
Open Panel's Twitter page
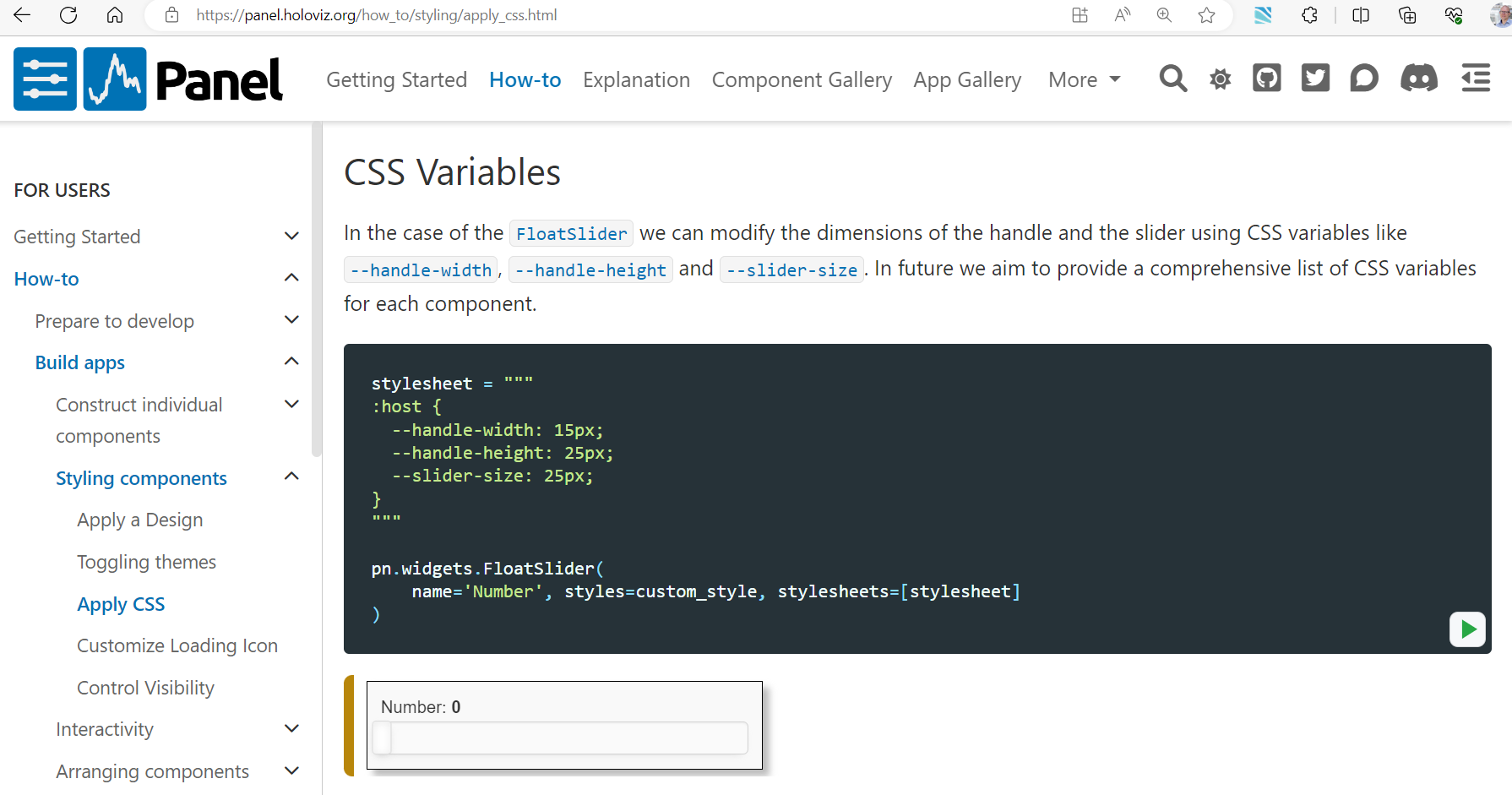pyautogui.click(x=1315, y=79)
